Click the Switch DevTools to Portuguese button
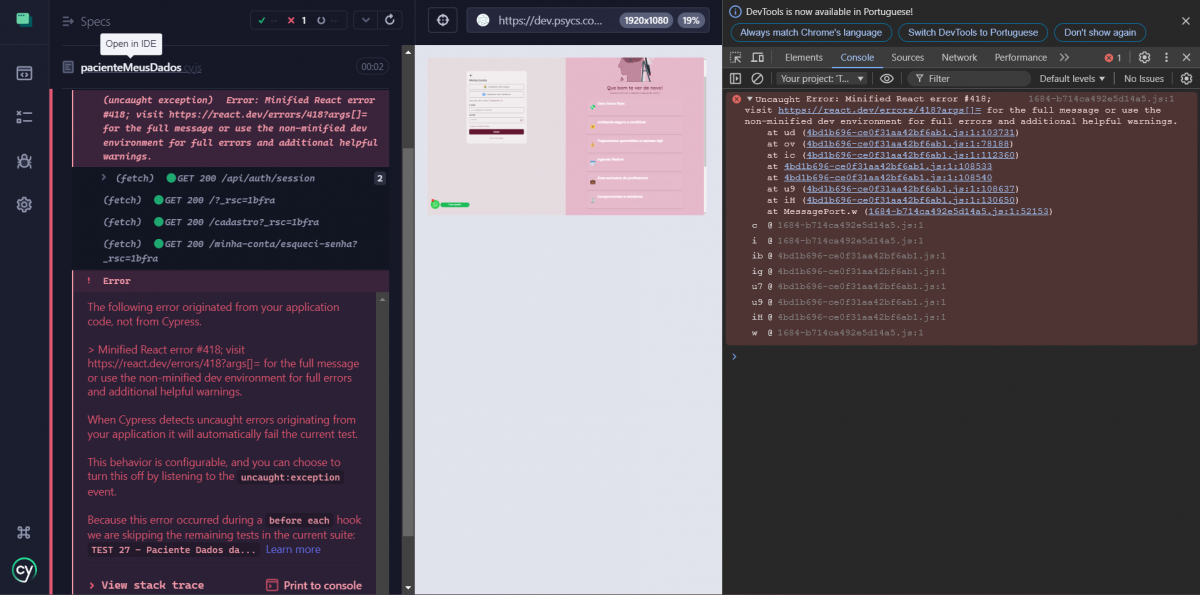This screenshot has height=595, width=1200. (973, 32)
